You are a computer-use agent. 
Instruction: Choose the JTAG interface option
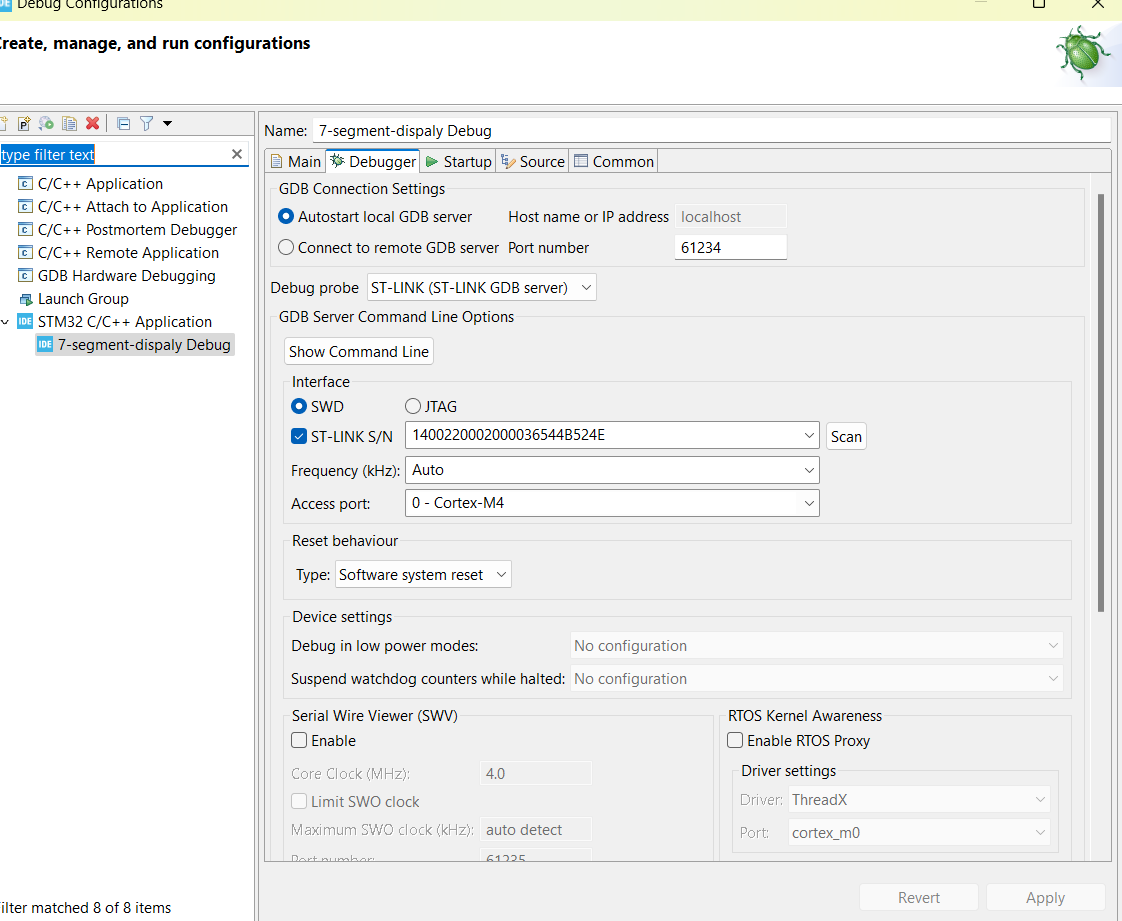click(413, 407)
